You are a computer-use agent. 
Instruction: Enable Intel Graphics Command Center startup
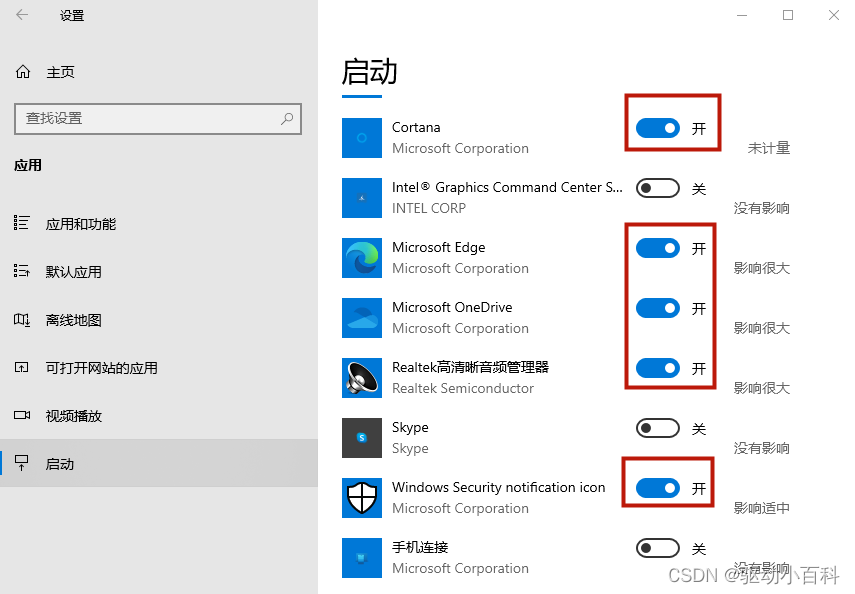pyautogui.click(x=658, y=188)
